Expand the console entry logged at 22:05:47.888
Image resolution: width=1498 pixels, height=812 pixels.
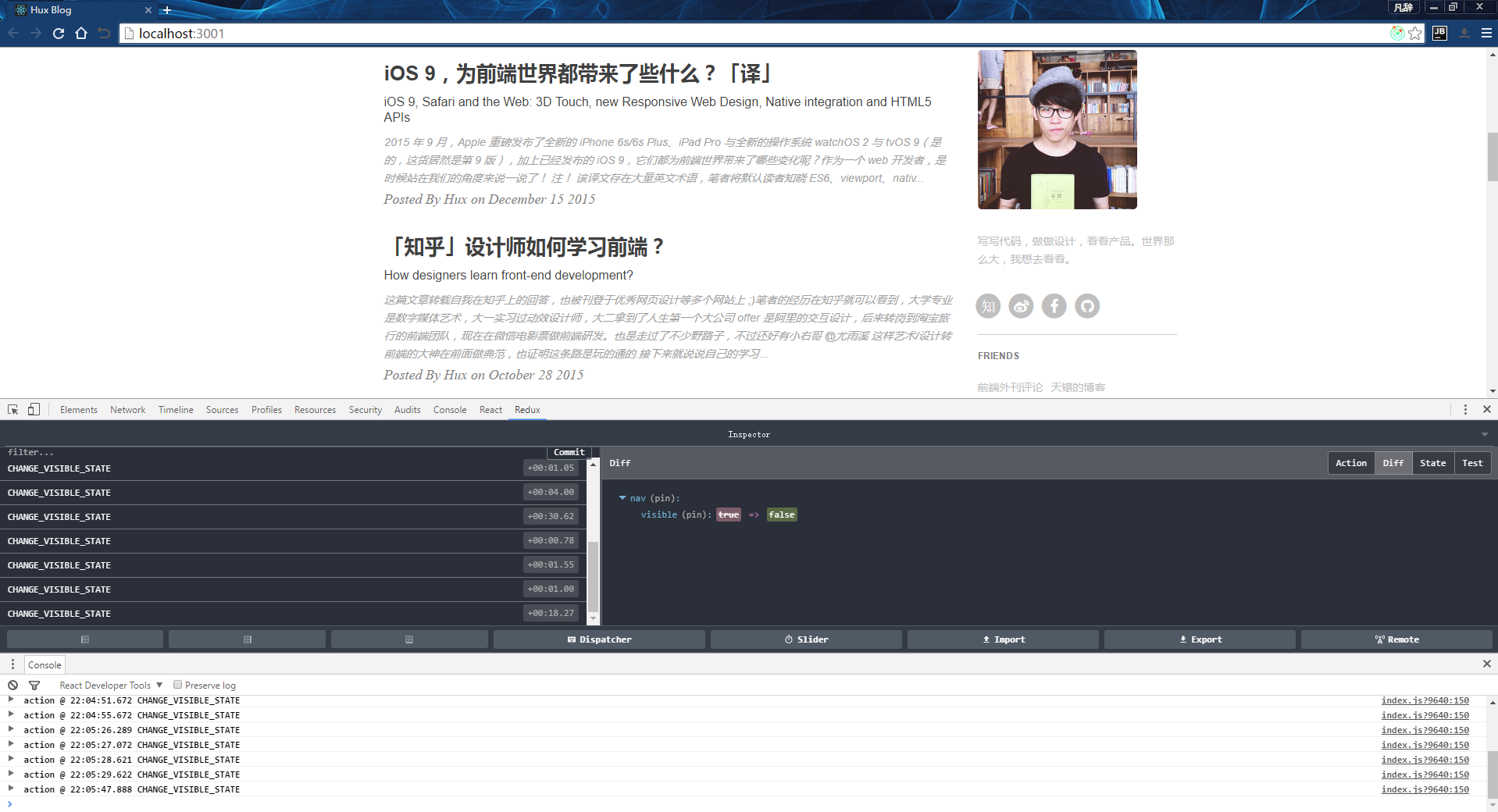point(11,789)
